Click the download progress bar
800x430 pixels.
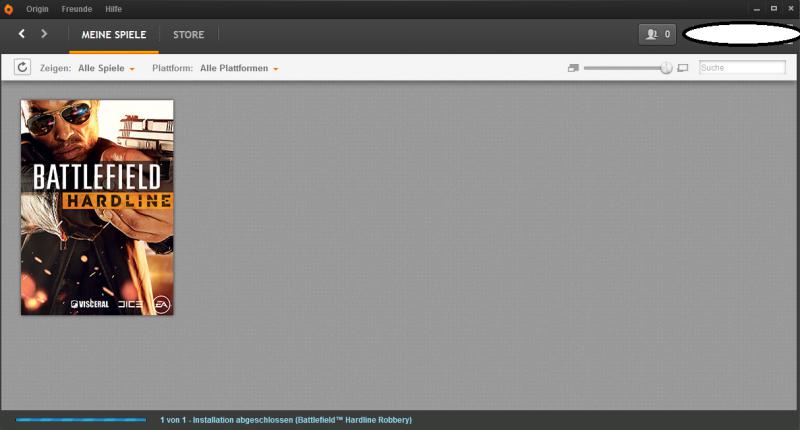(x=82, y=420)
